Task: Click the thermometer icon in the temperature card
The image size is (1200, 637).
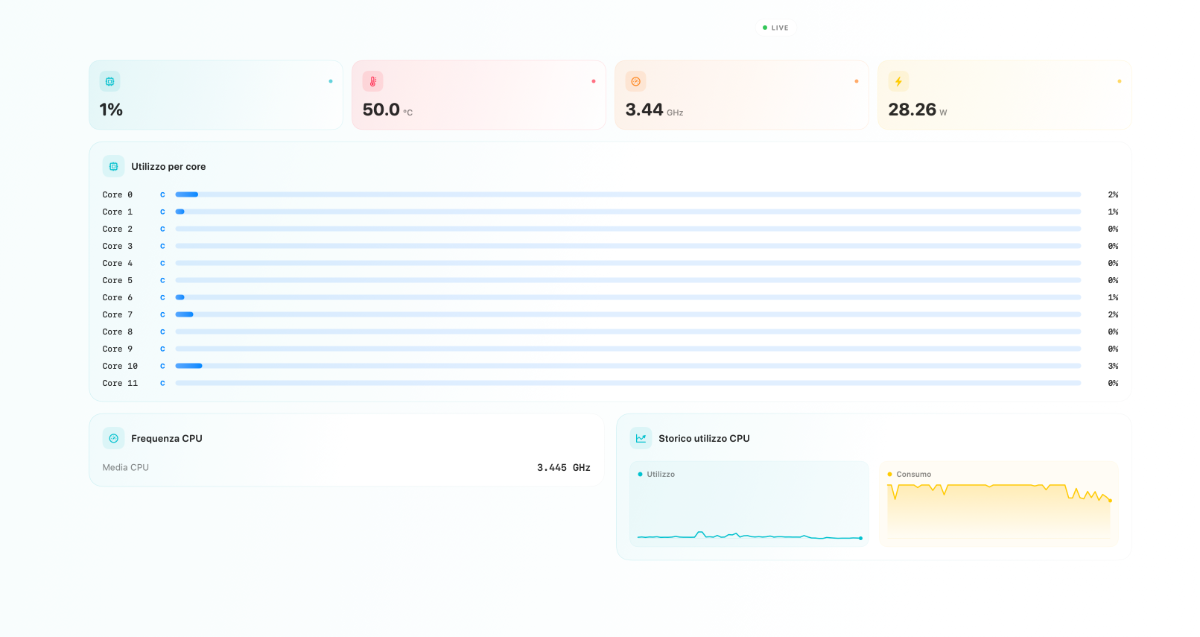Action: 373,81
